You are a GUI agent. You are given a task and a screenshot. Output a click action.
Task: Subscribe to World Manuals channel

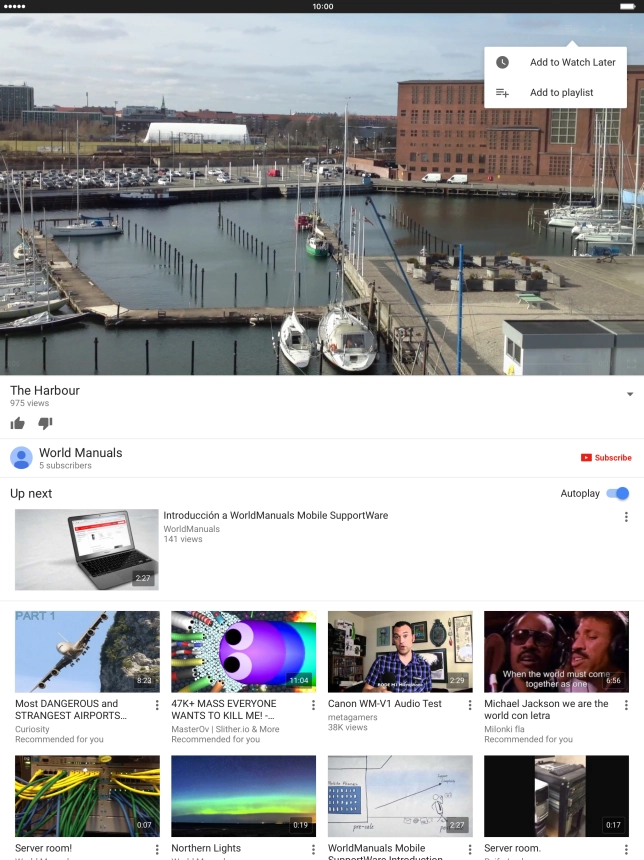[606, 457]
